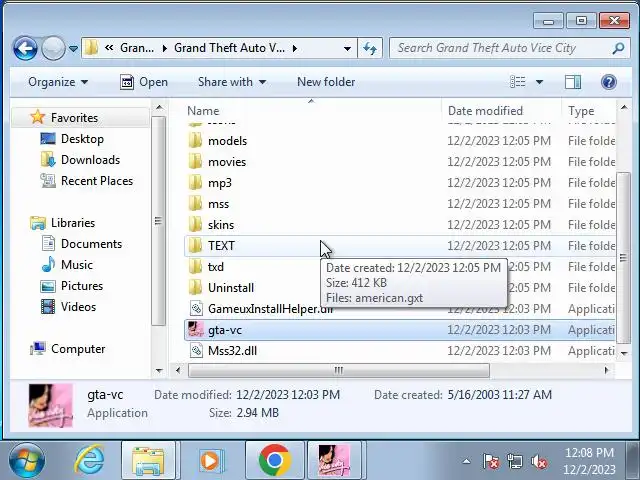Select the Mss32.dll file

[x=400, y=351]
